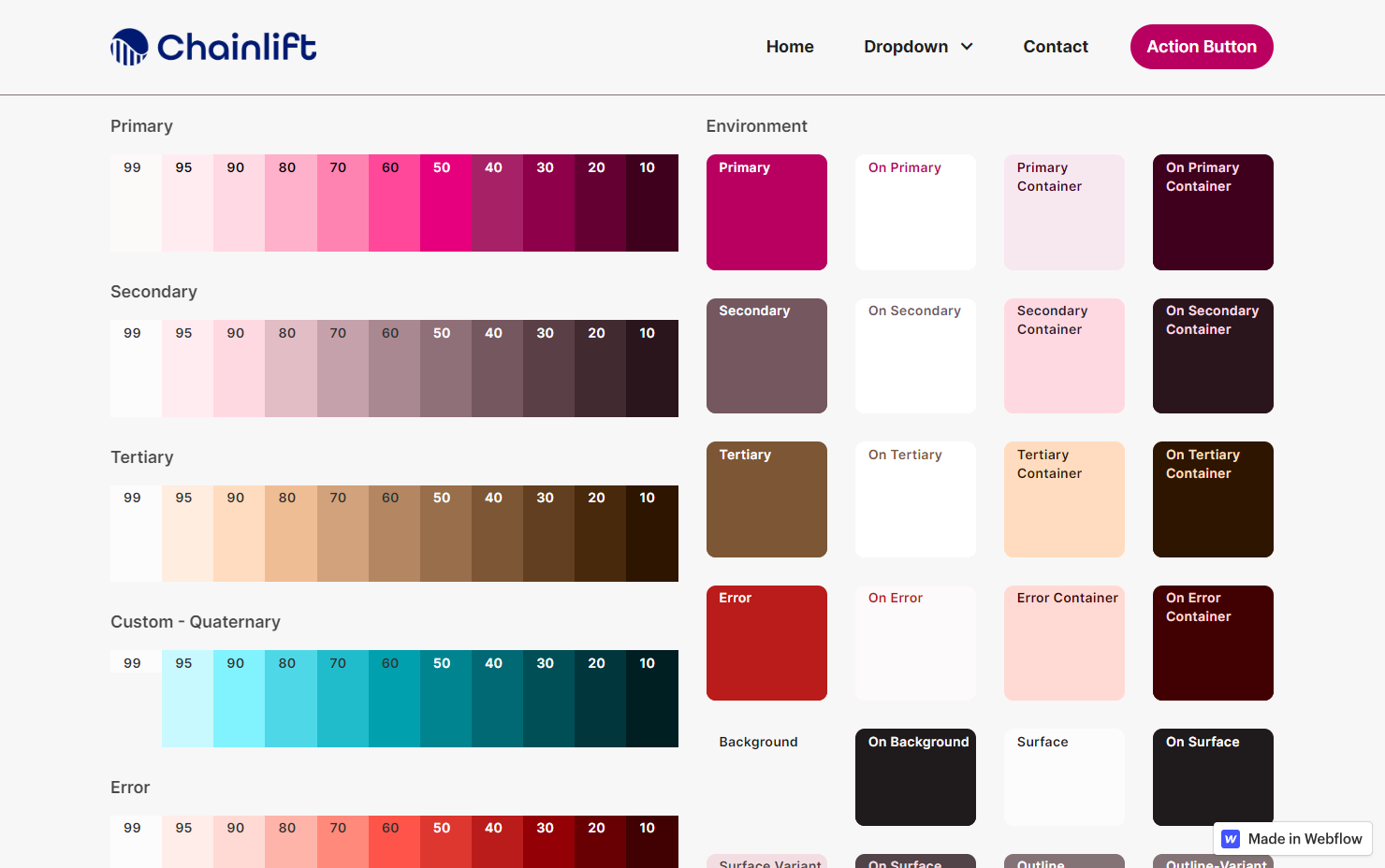Click the red Error environment card
Screen dimensions: 1385x868
tap(766, 644)
